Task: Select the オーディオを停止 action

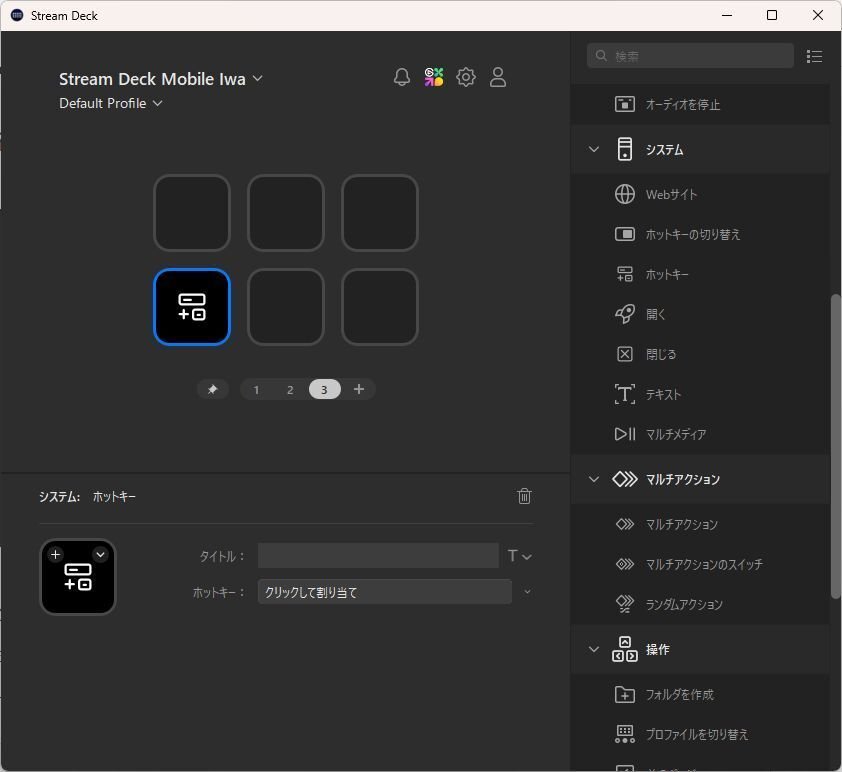Action: (x=700, y=104)
